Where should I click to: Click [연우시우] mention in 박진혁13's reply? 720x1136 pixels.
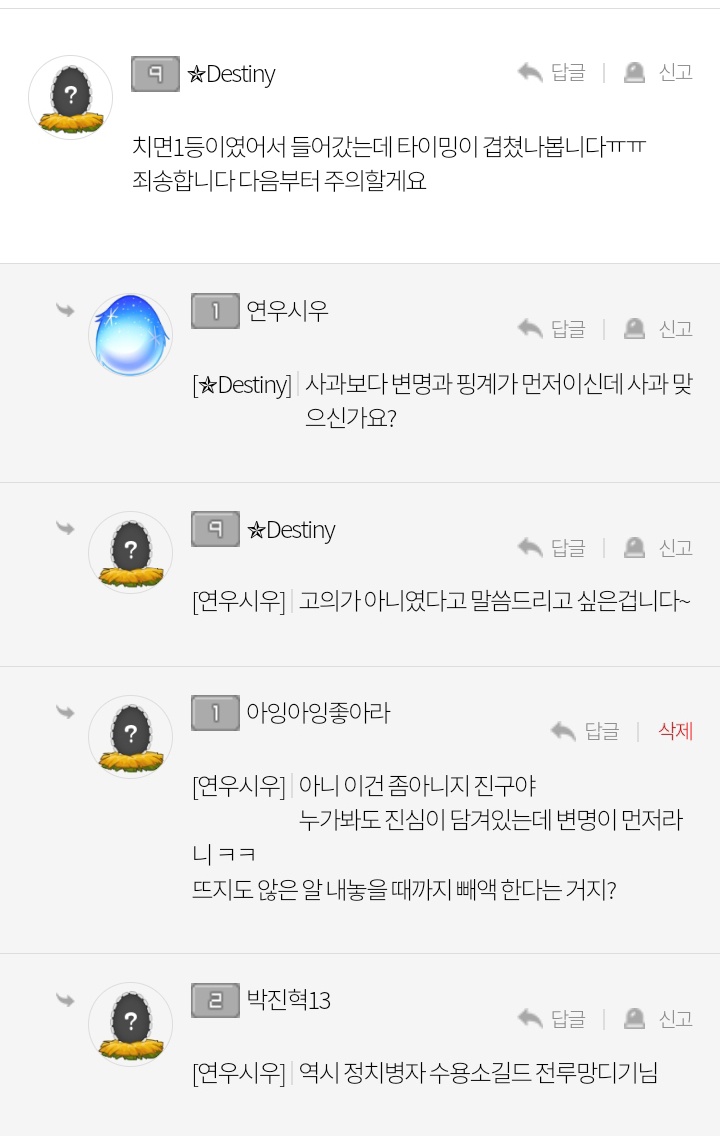[x=239, y=1073]
